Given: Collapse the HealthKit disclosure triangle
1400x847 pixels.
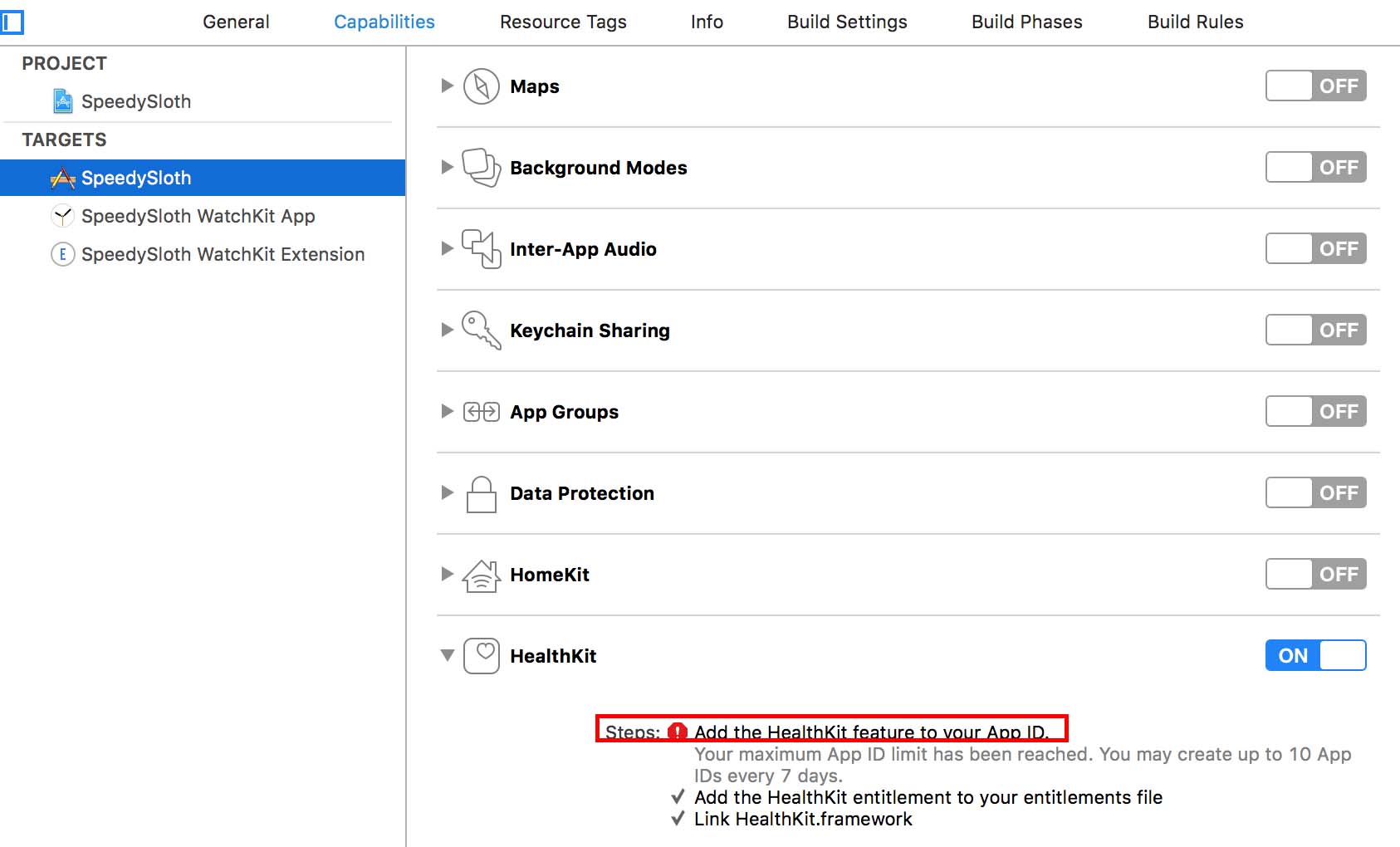Looking at the screenshot, I should (x=448, y=656).
